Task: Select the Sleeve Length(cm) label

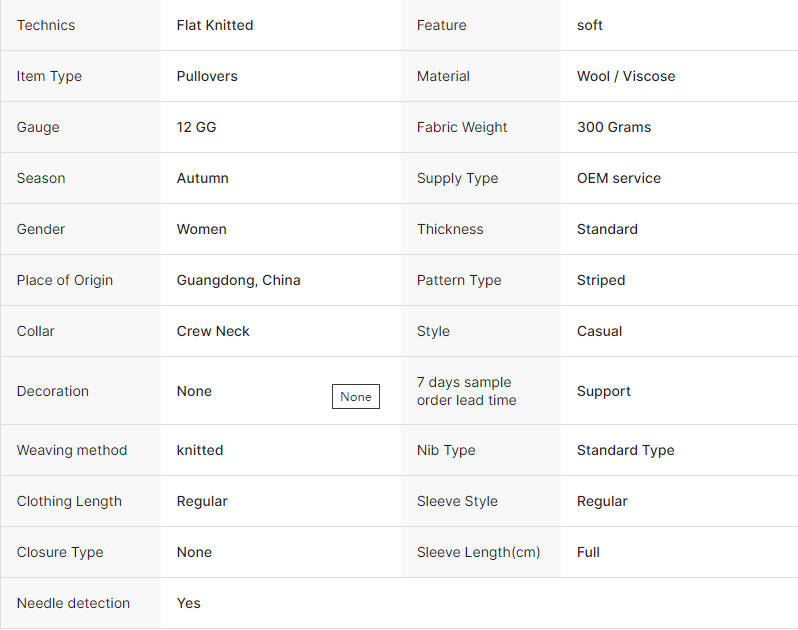Action: click(478, 552)
